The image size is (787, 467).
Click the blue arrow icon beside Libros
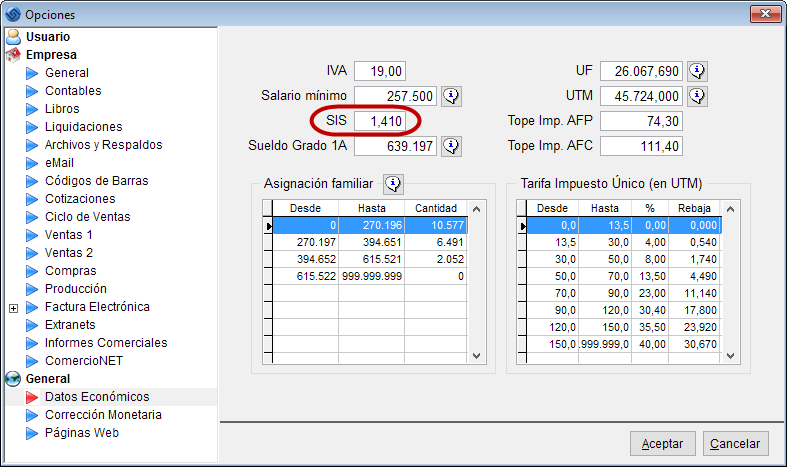click(32, 109)
